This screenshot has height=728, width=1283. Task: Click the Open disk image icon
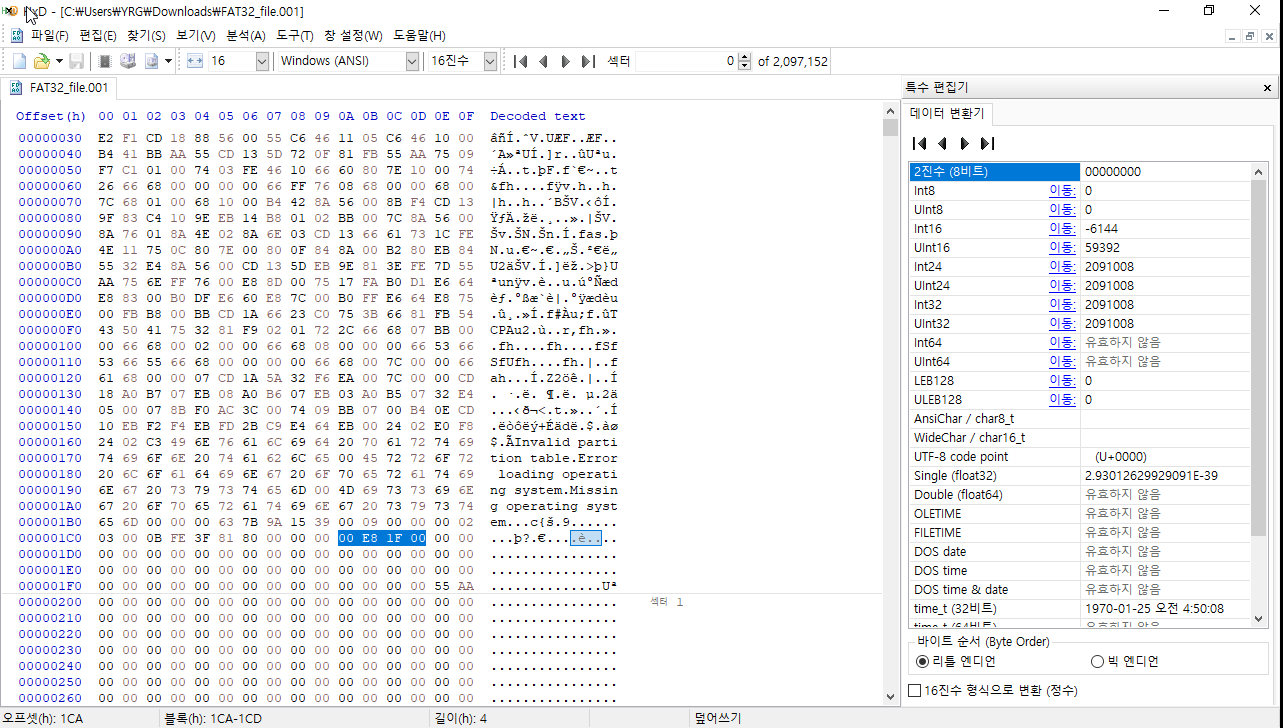coord(152,61)
